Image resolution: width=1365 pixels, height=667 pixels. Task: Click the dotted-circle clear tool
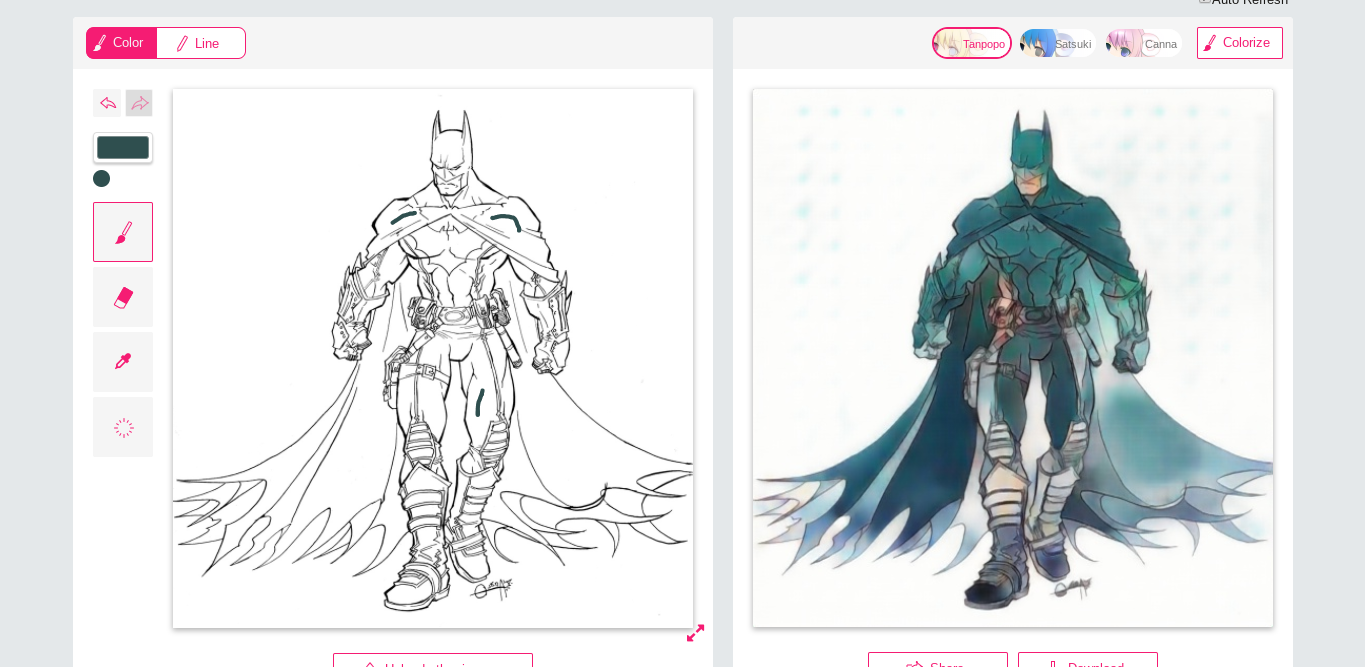(123, 427)
